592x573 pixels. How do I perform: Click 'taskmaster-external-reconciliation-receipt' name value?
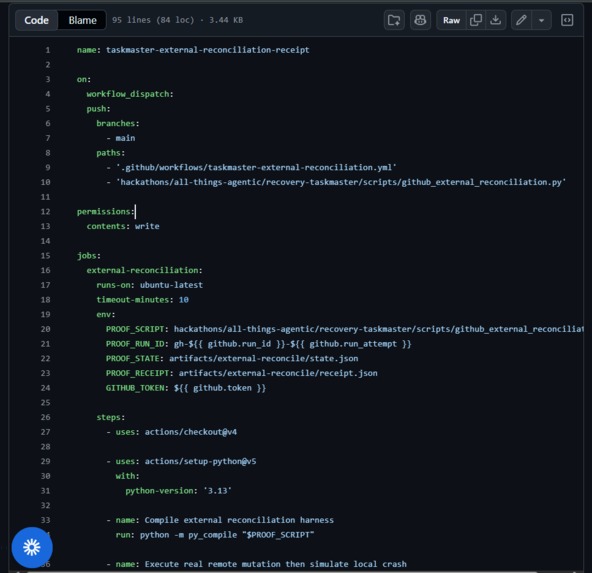click(x=208, y=50)
